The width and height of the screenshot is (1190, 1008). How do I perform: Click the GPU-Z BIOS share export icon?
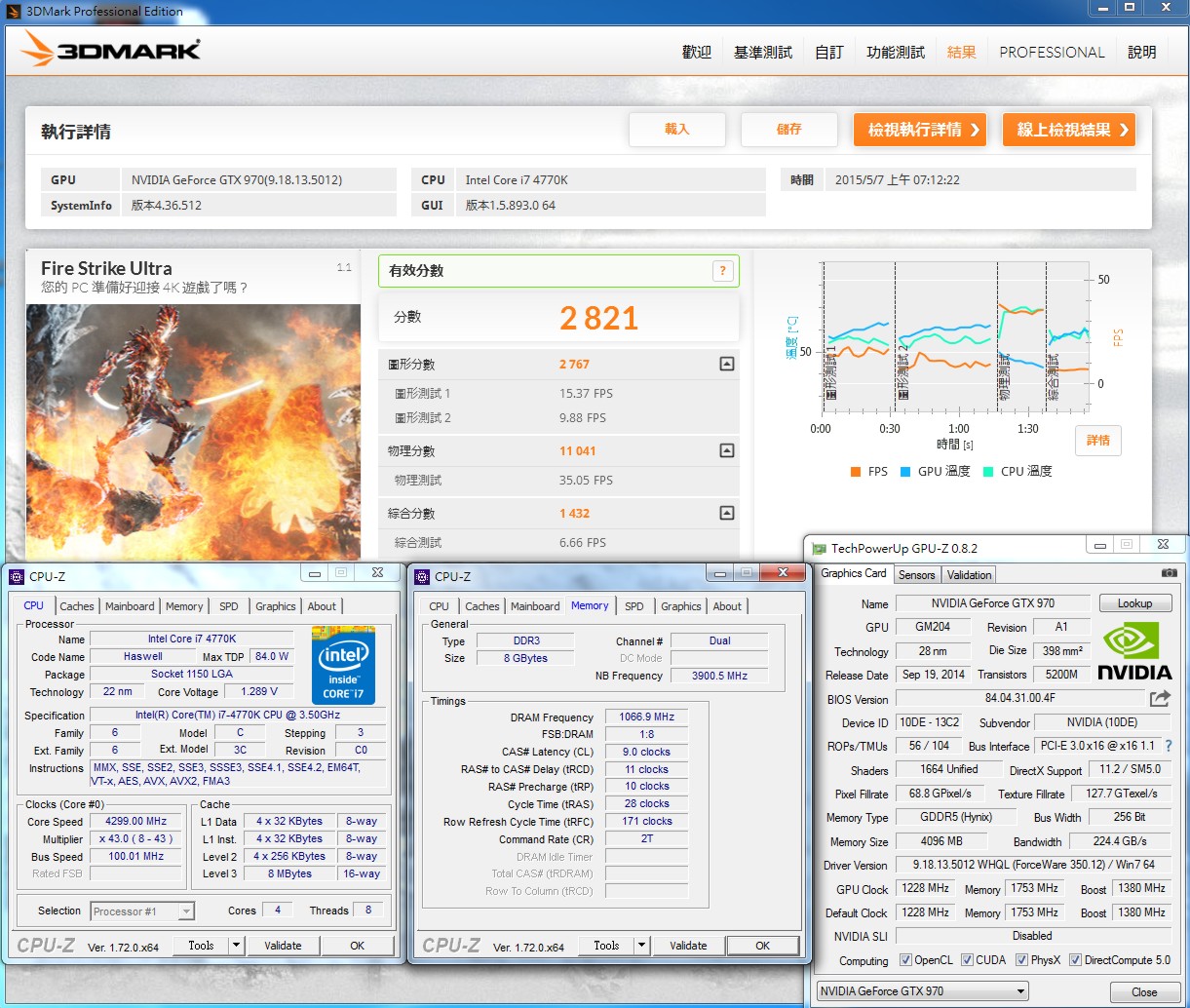(1160, 698)
